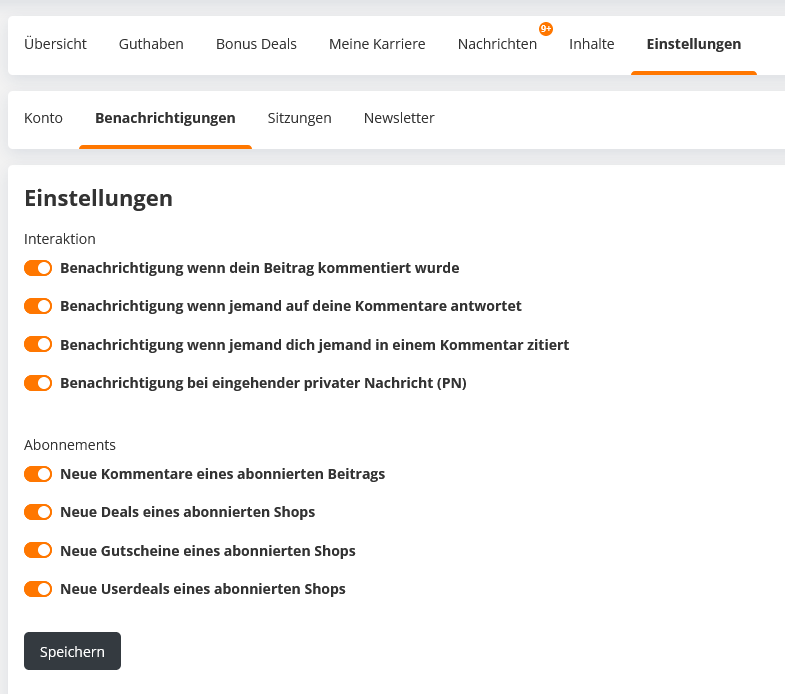This screenshot has width=785, height=694.
Task: Toggle notification for replies to your comments
Action: tap(38, 306)
